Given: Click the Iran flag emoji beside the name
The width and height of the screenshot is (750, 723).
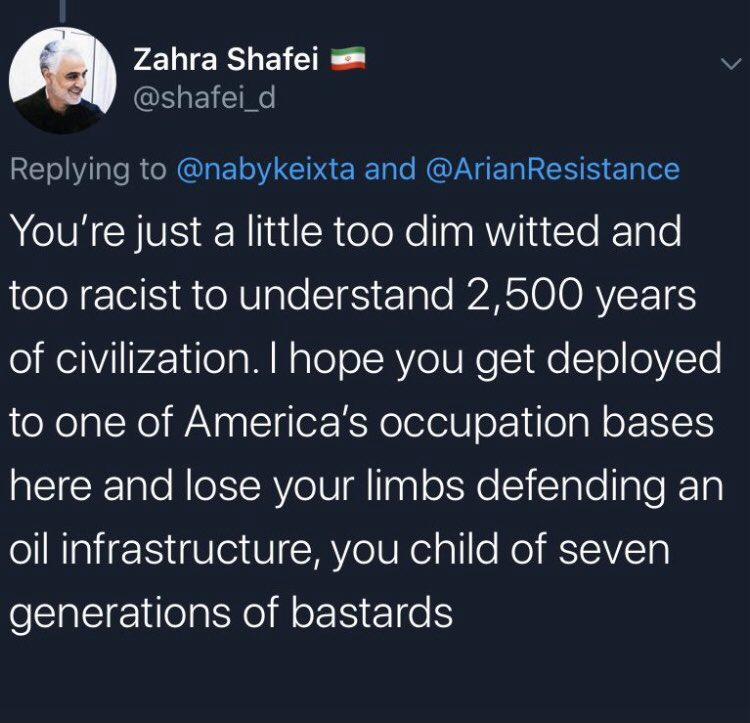Looking at the screenshot, I should (348, 59).
